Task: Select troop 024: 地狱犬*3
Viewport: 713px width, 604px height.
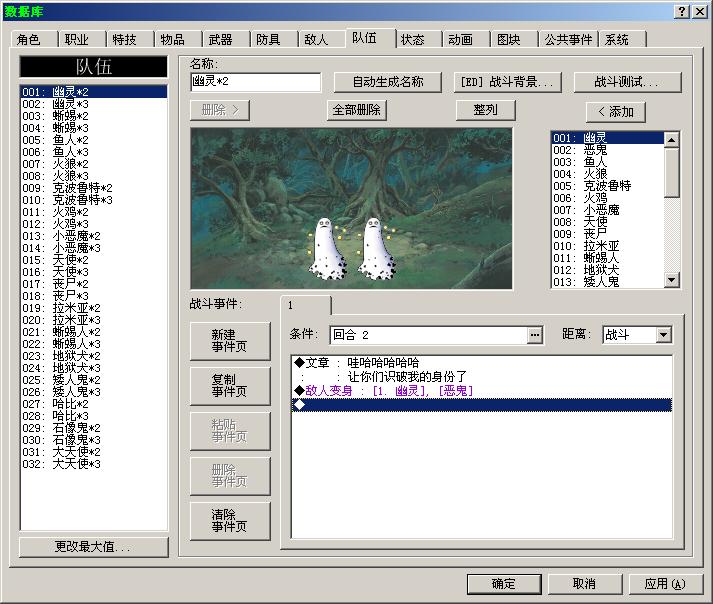Action: 94,368
